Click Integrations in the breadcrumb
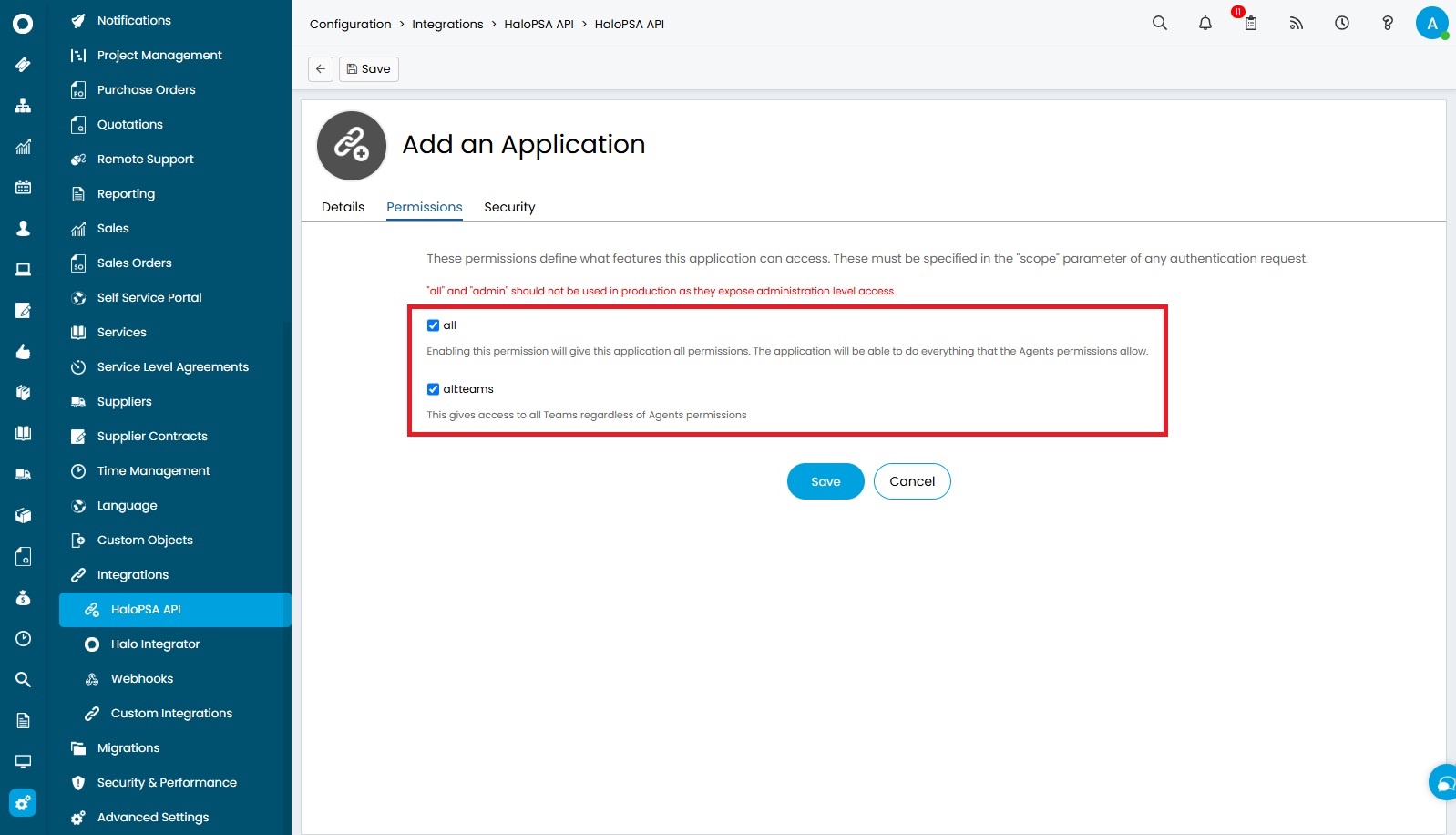This screenshot has width=1456, height=835. (x=447, y=25)
